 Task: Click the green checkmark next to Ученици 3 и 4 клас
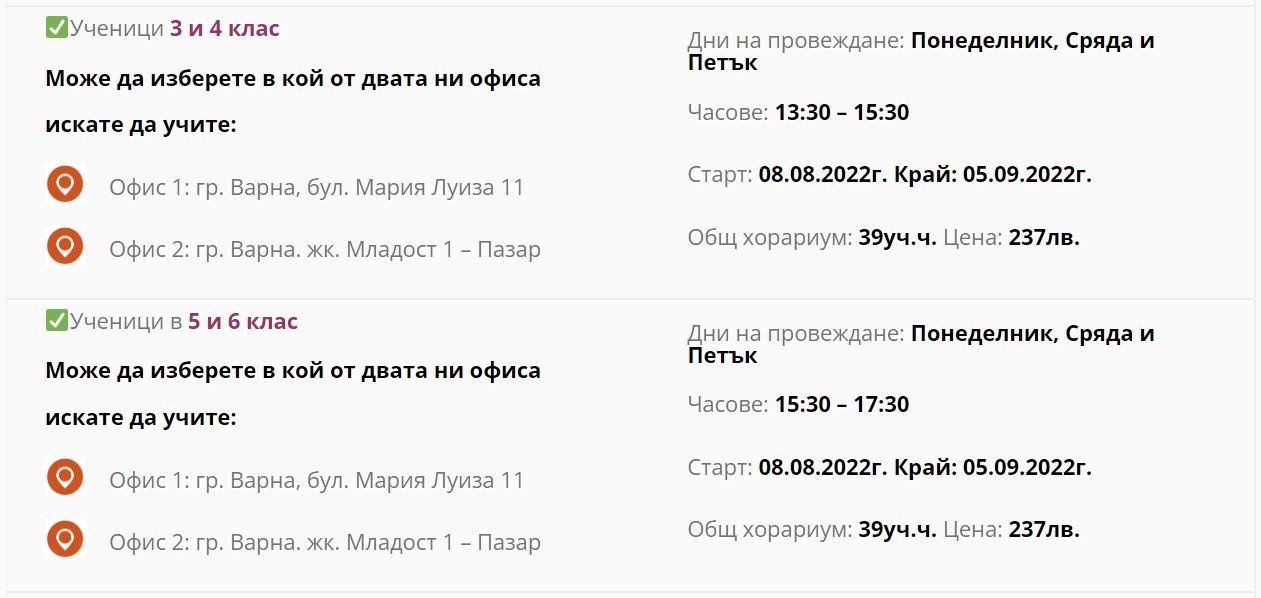(56, 28)
